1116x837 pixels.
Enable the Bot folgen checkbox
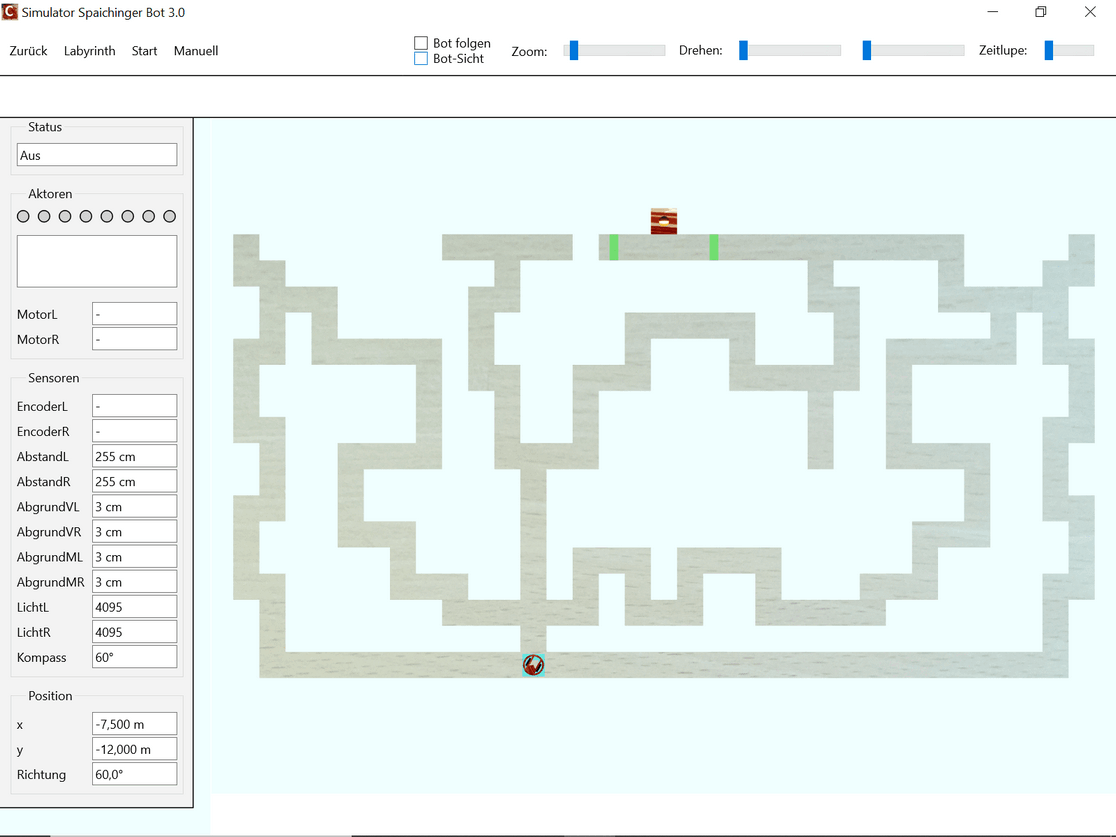coord(421,43)
